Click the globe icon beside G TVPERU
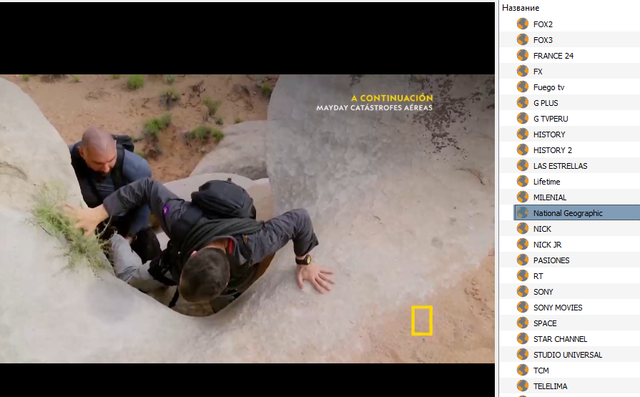Image resolution: width=640 pixels, height=397 pixels. tap(522, 118)
